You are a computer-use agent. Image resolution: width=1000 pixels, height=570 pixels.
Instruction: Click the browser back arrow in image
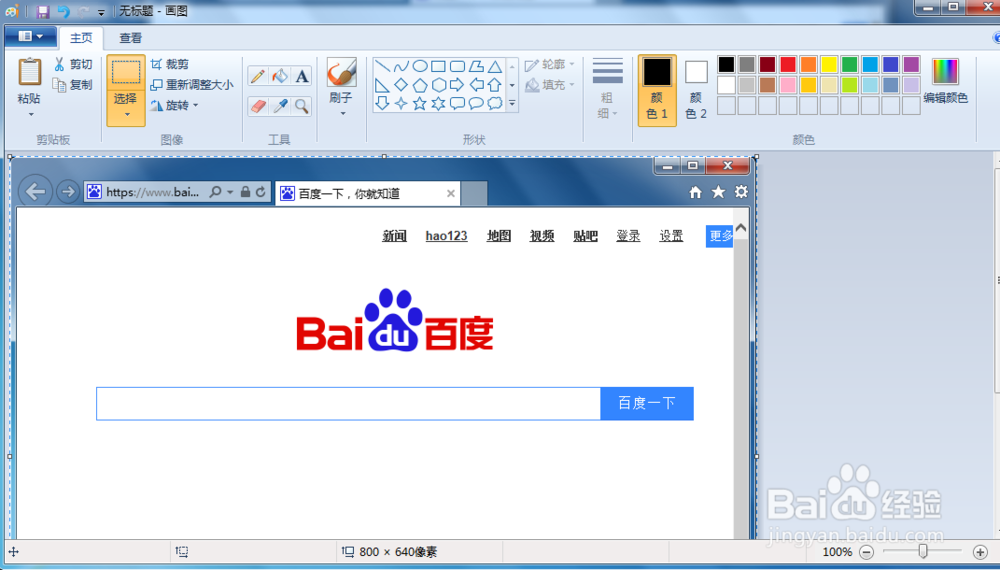click(35, 191)
